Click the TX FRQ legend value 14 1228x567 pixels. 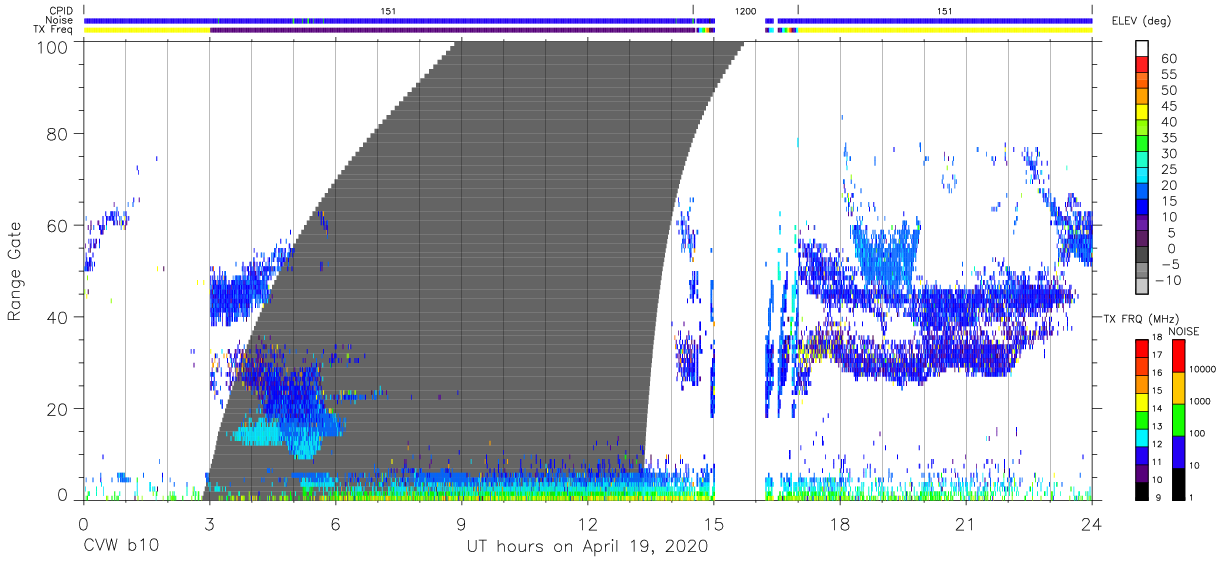(1158, 410)
